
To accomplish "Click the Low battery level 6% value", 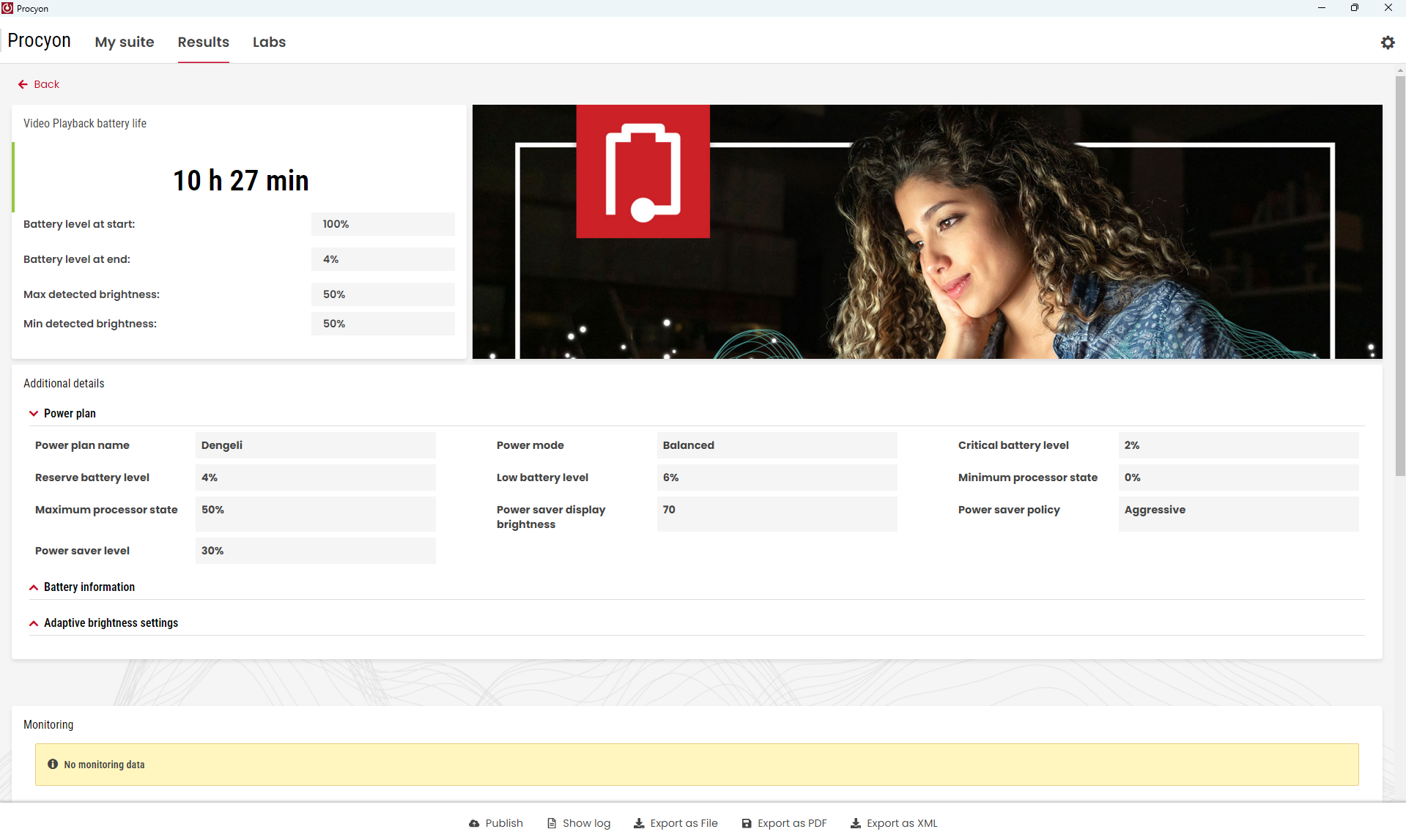I will [x=777, y=477].
